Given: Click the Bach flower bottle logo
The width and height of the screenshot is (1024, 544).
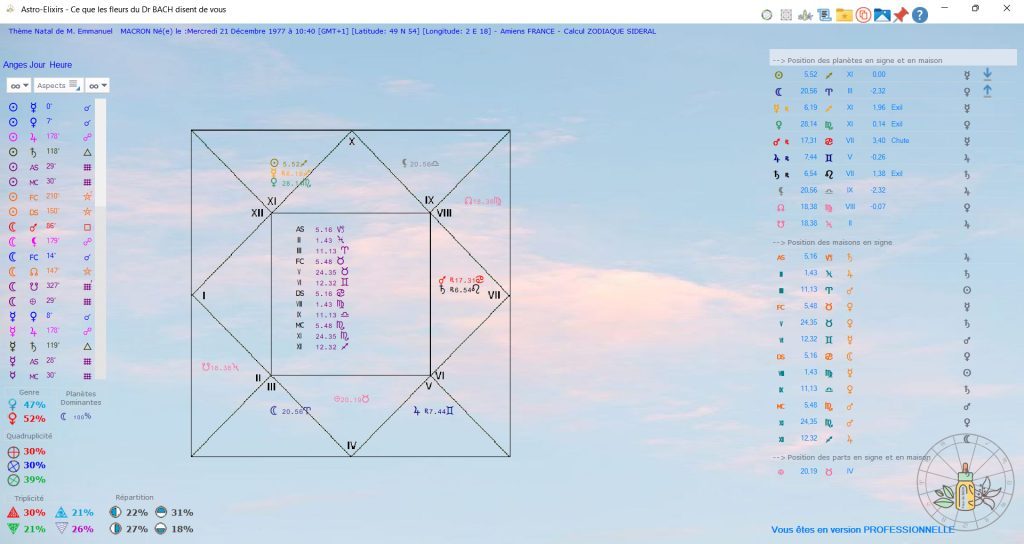Looking at the screenshot, I should click(x=965, y=480).
